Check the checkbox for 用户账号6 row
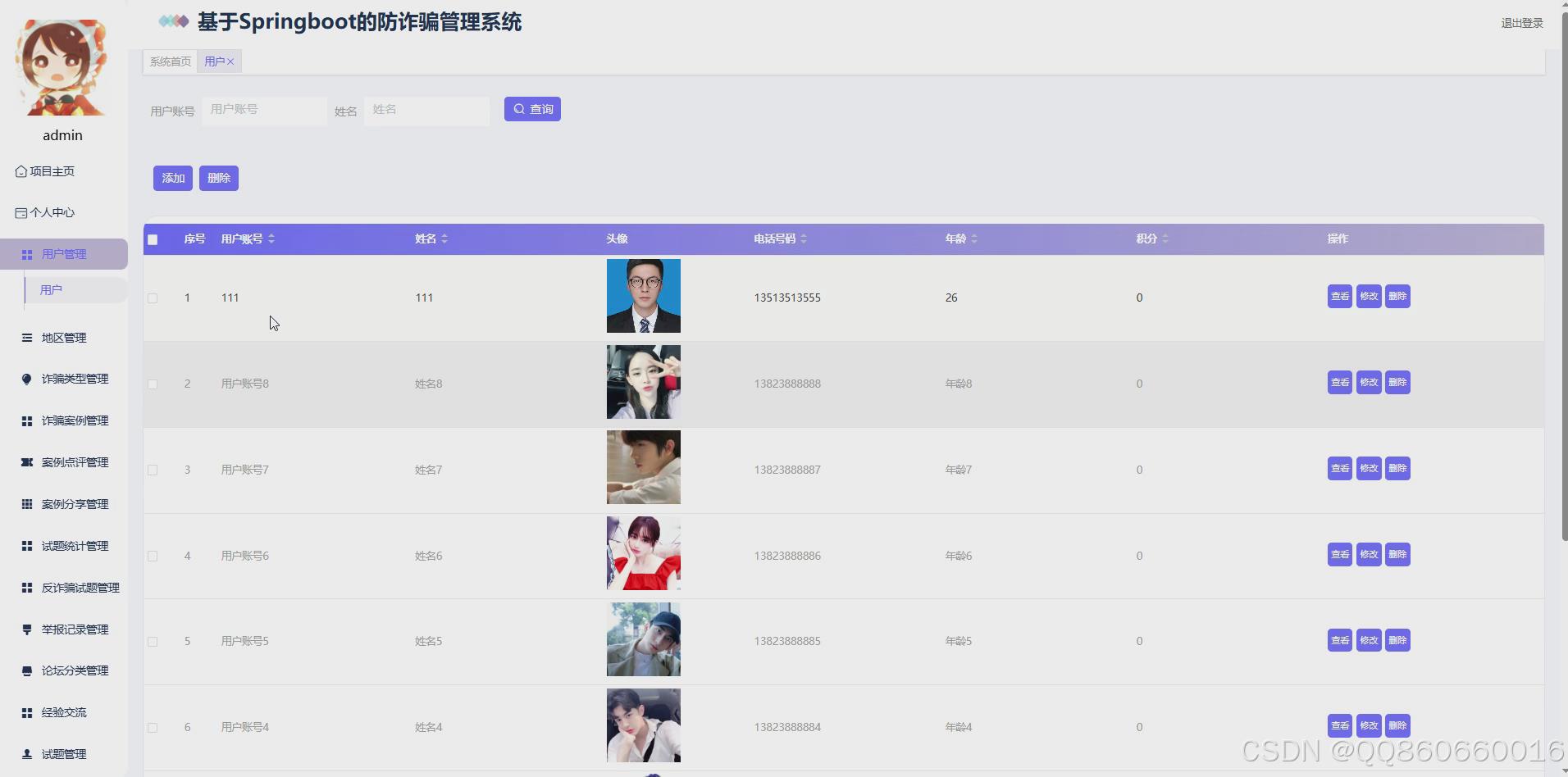 [x=153, y=557]
